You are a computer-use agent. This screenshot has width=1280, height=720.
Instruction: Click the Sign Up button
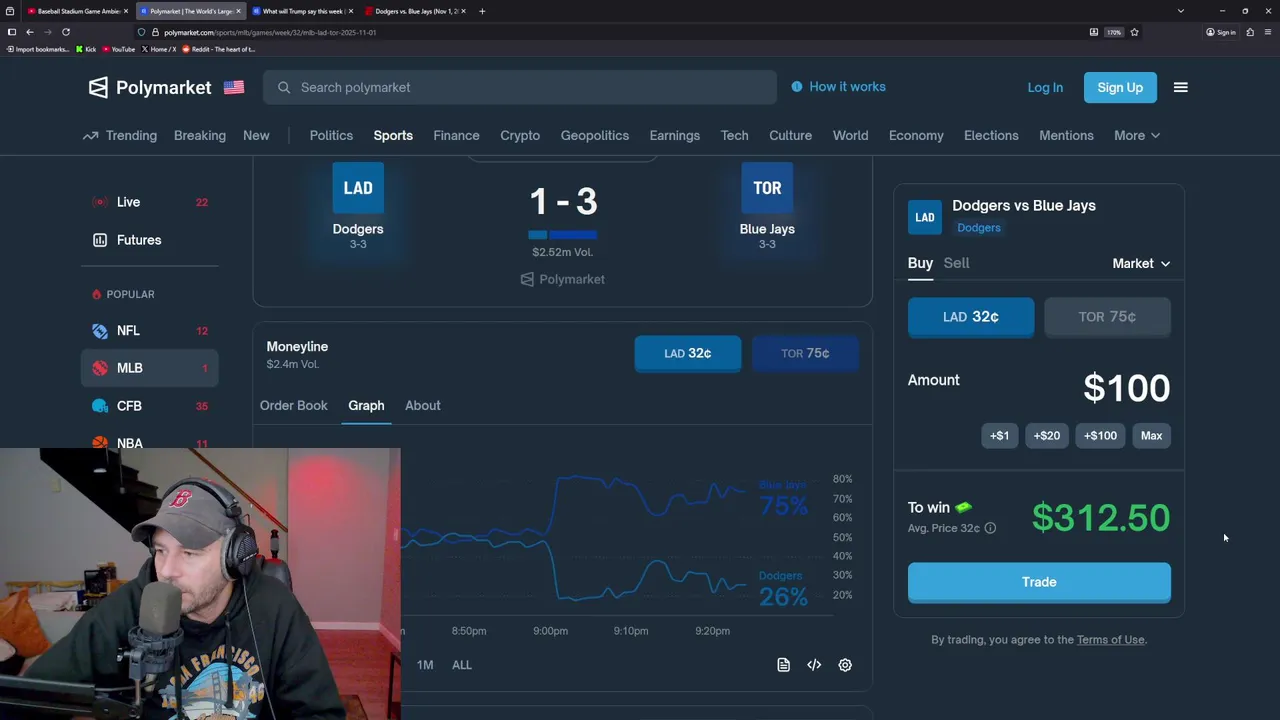[1120, 87]
